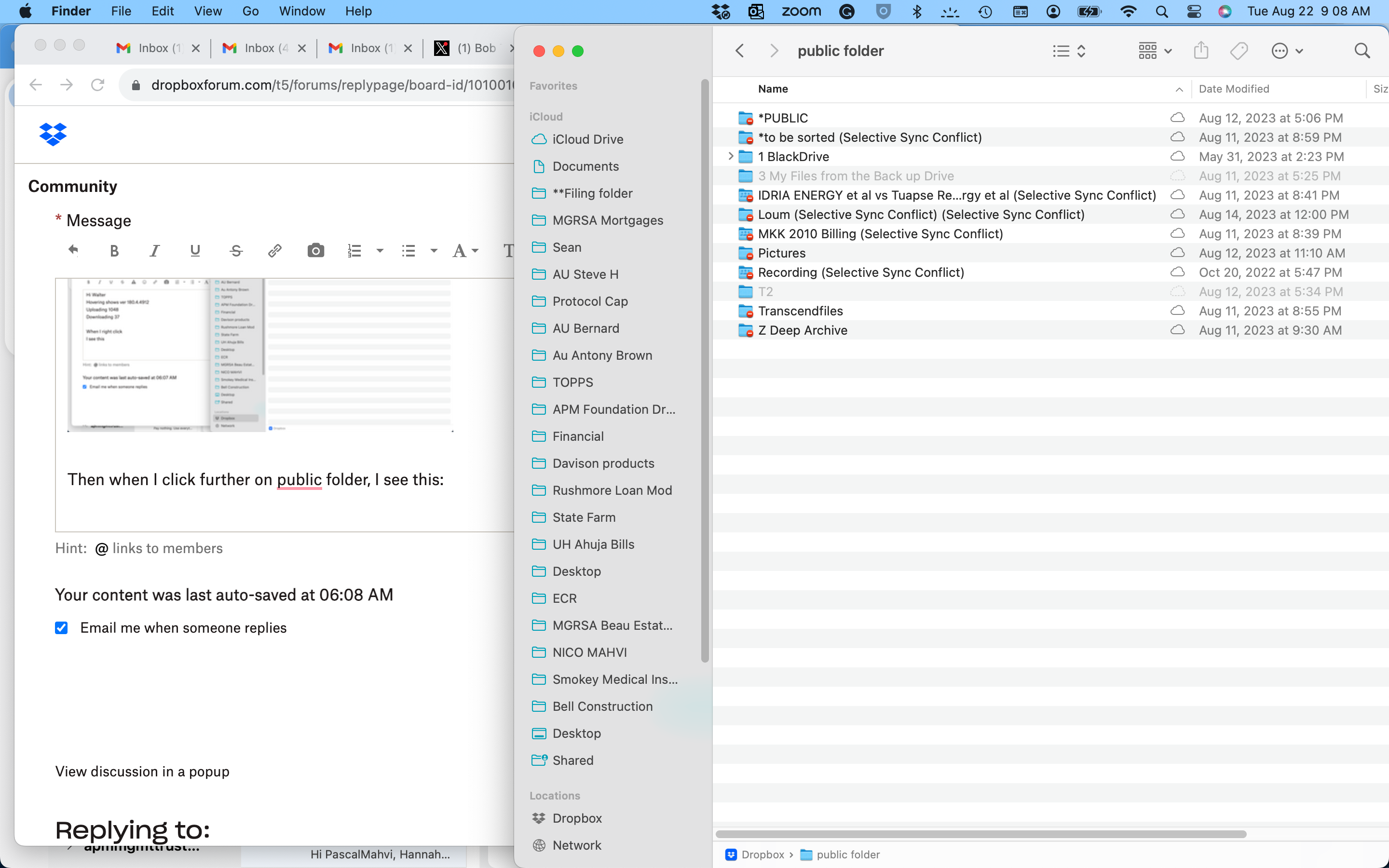This screenshot has height=868, width=1389.
Task: Click the Dropbox logo on forum page
Action: click(53, 135)
